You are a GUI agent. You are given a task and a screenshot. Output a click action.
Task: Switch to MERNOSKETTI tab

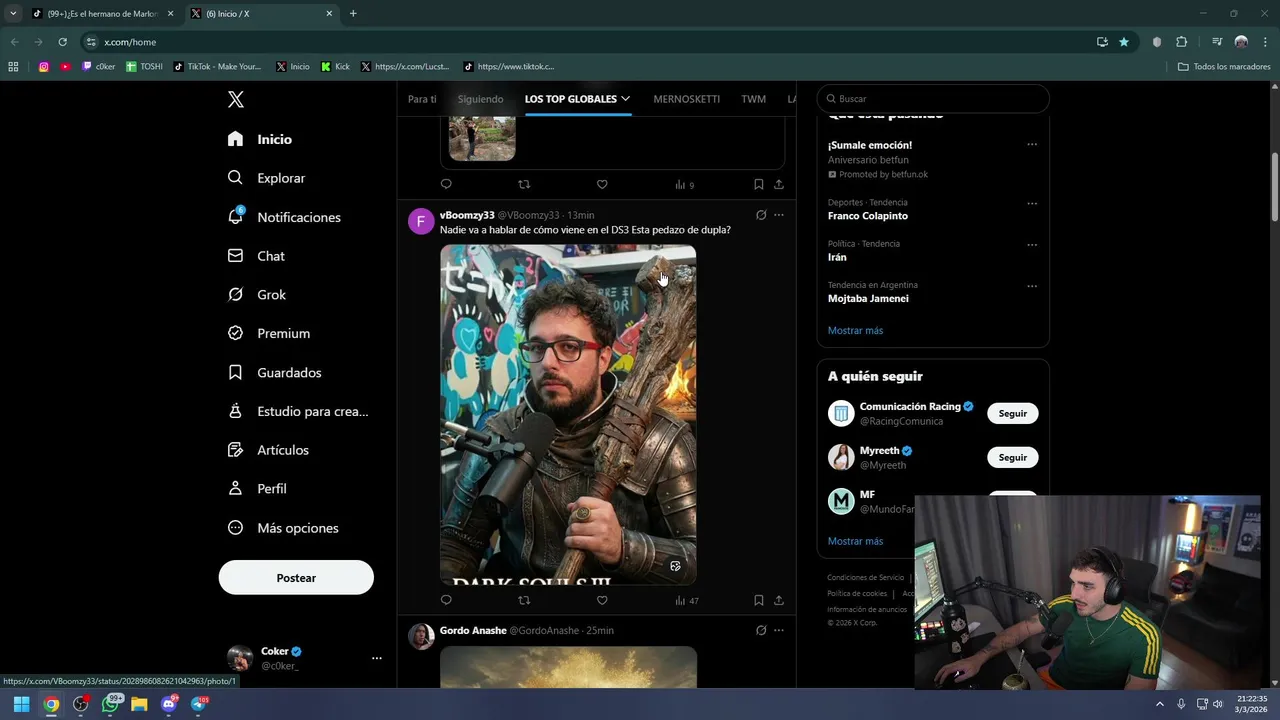pyautogui.click(x=686, y=99)
